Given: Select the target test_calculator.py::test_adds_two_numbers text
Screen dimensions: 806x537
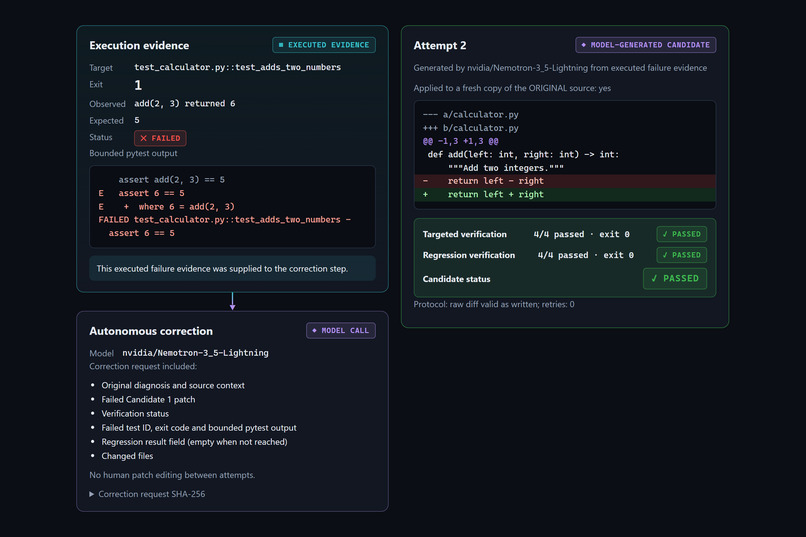Looking at the screenshot, I should pyautogui.click(x=237, y=67).
